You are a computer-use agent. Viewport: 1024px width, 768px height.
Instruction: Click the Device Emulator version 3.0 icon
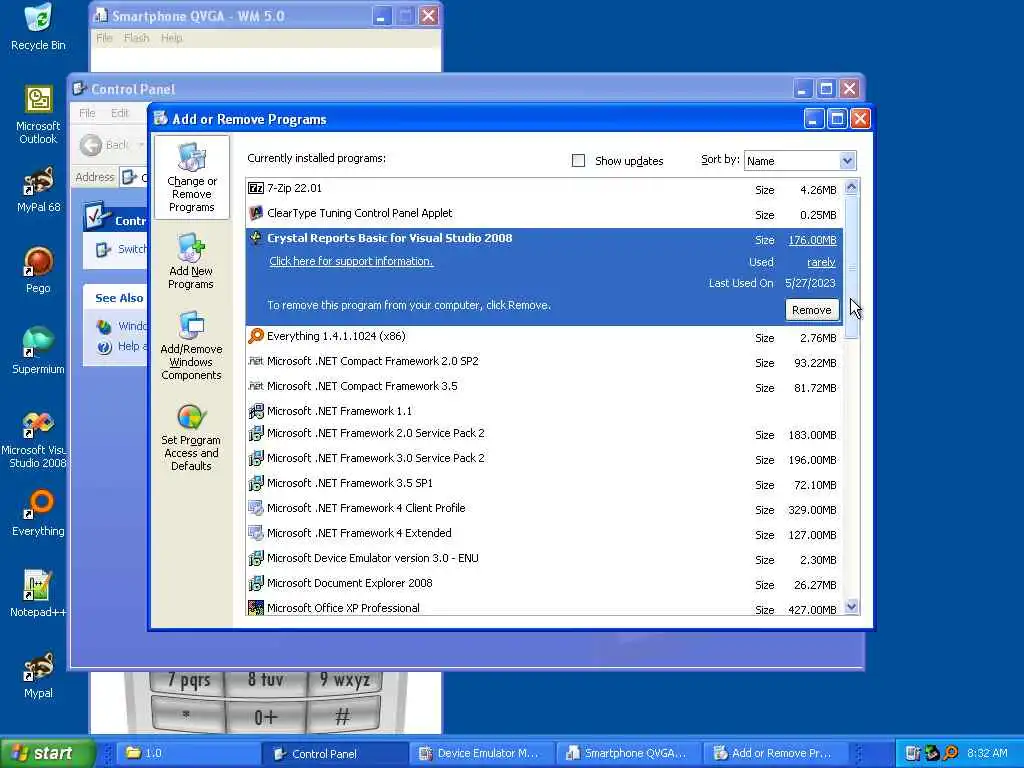click(256, 558)
